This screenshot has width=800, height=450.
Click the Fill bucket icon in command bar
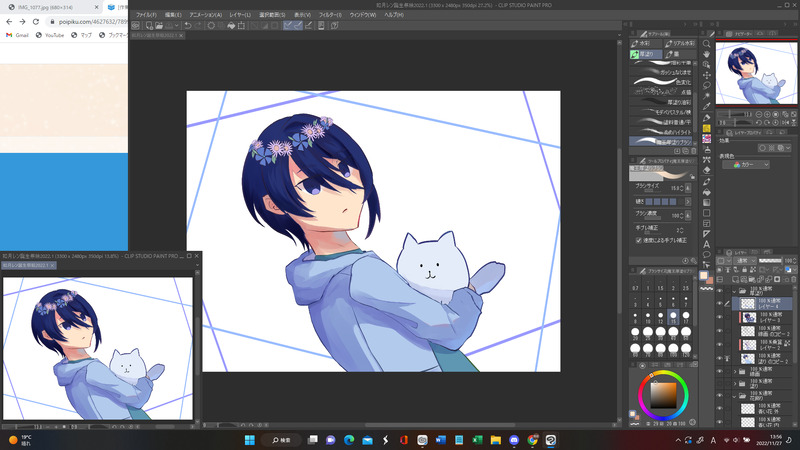point(231,25)
